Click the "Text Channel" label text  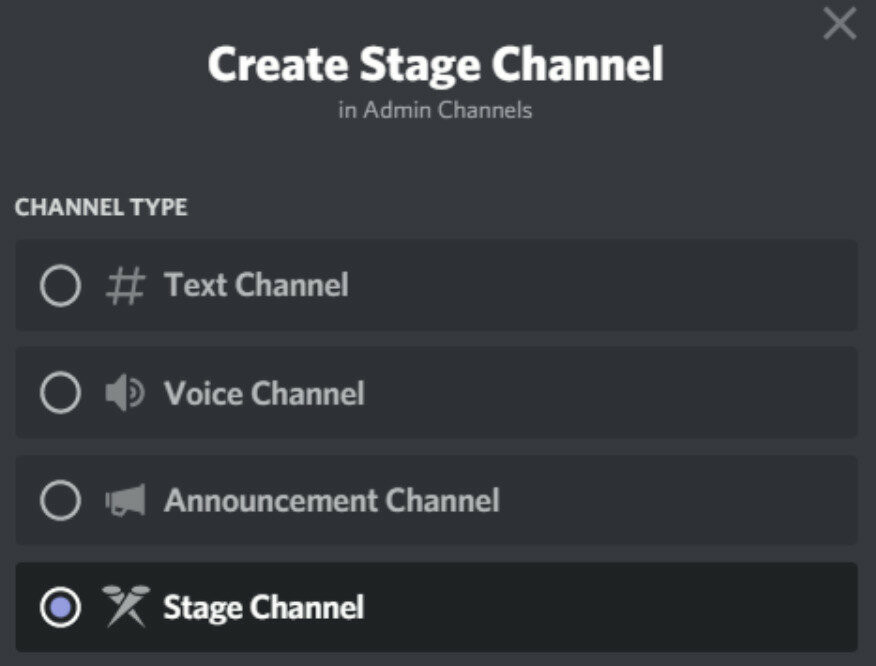(x=256, y=286)
